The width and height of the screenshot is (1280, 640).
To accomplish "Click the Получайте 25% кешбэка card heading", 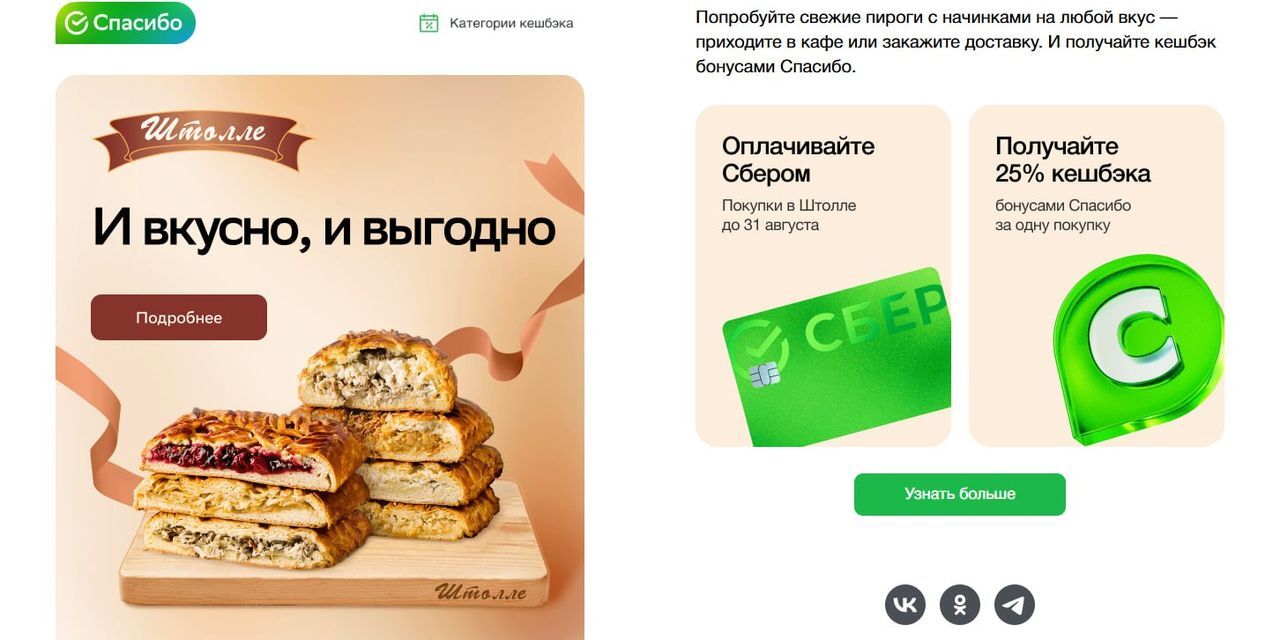I will [x=1073, y=159].
